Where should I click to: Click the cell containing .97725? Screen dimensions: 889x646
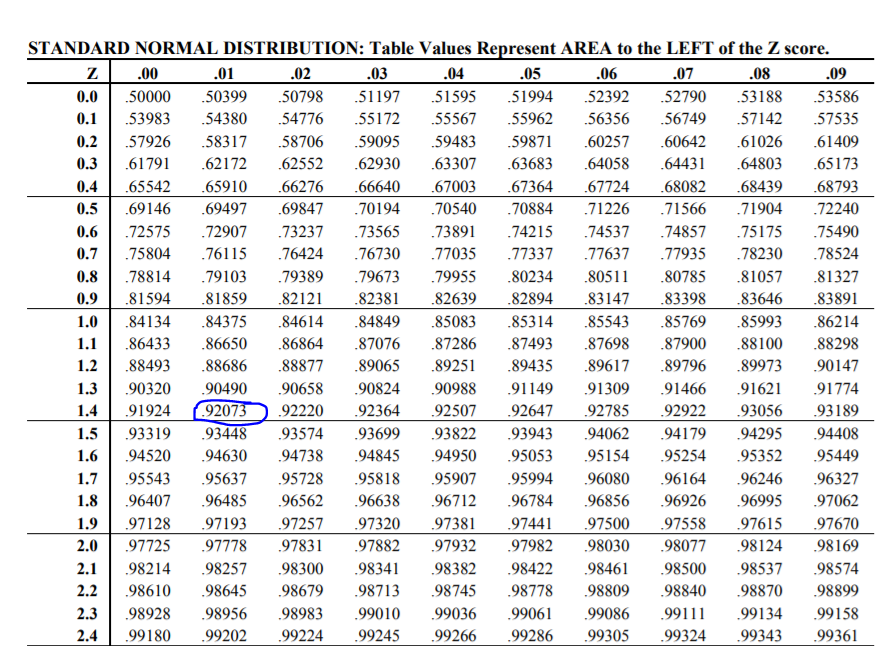click(148, 545)
